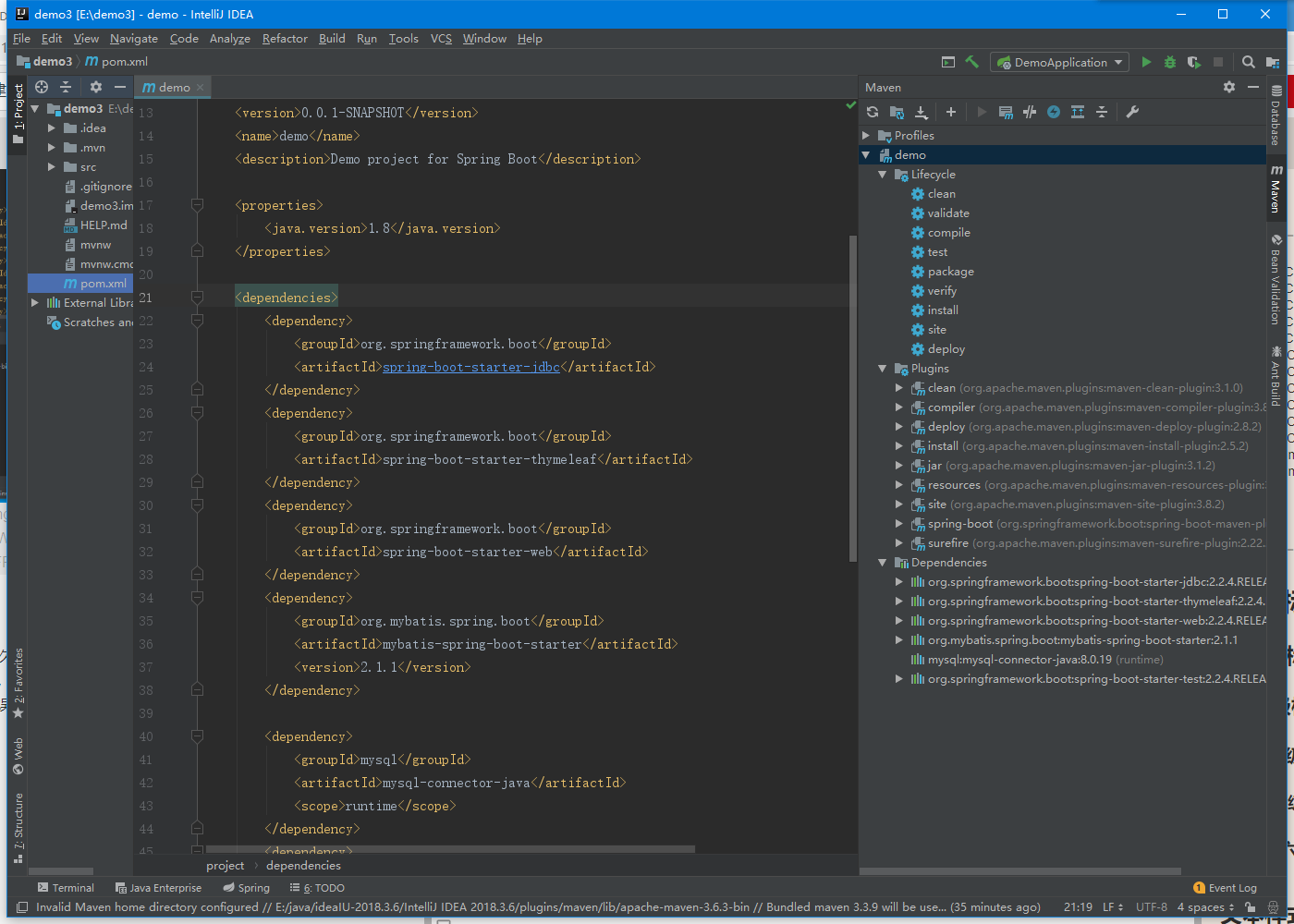1294x924 pixels.
Task: Expand External Libraries in Project tree
Action: [x=35, y=302]
